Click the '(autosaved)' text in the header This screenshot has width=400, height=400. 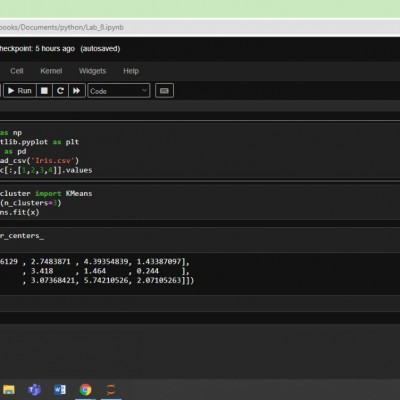coord(100,49)
